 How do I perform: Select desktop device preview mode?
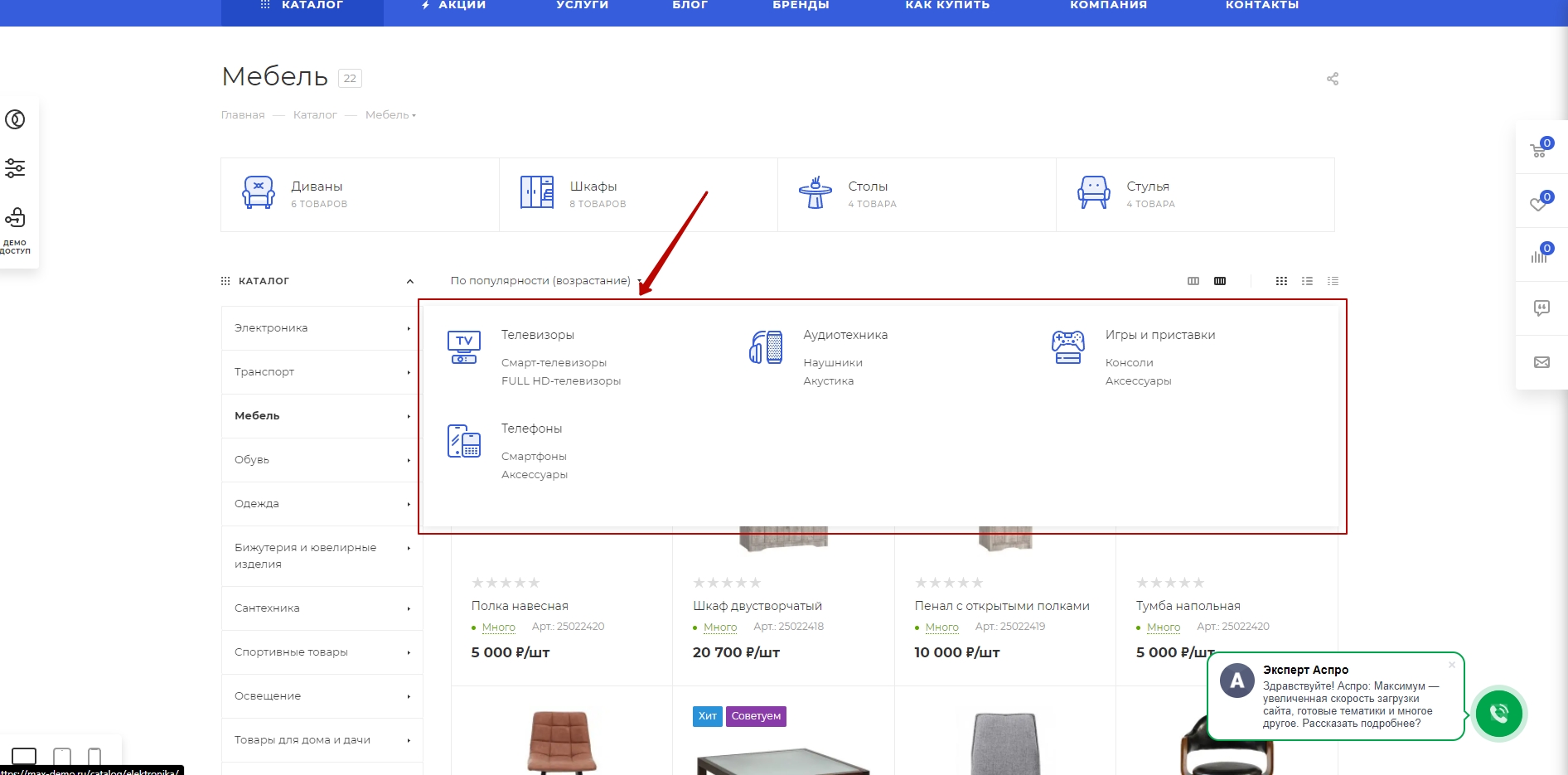coord(24,756)
